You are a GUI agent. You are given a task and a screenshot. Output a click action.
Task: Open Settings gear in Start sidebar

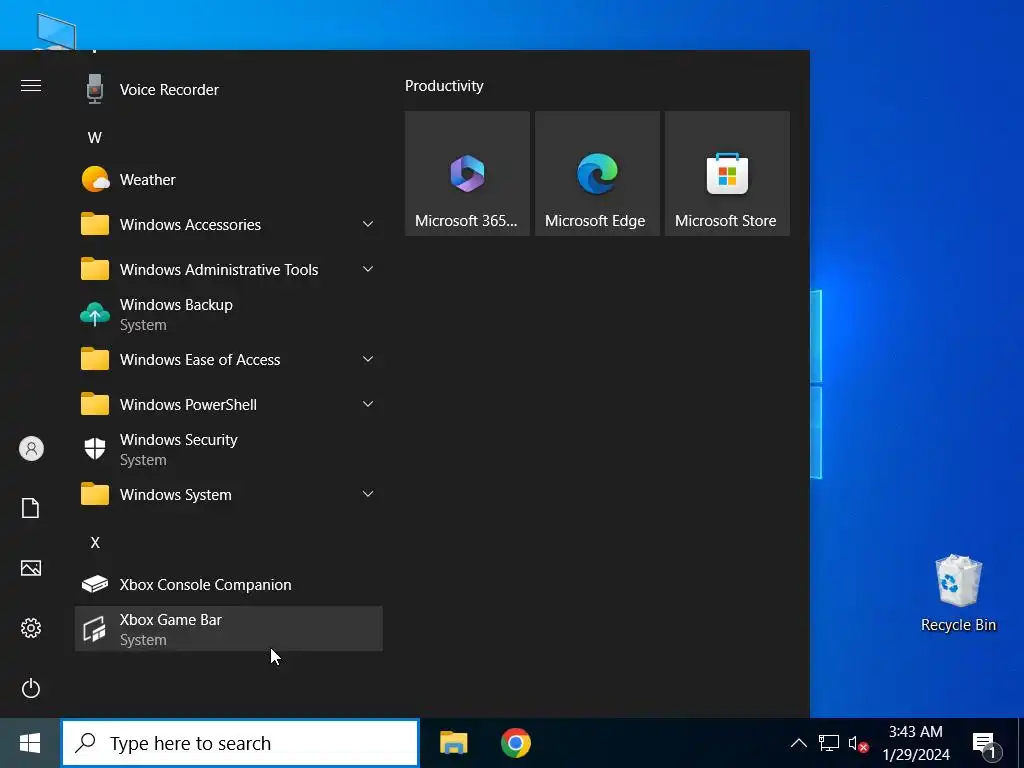pos(31,628)
